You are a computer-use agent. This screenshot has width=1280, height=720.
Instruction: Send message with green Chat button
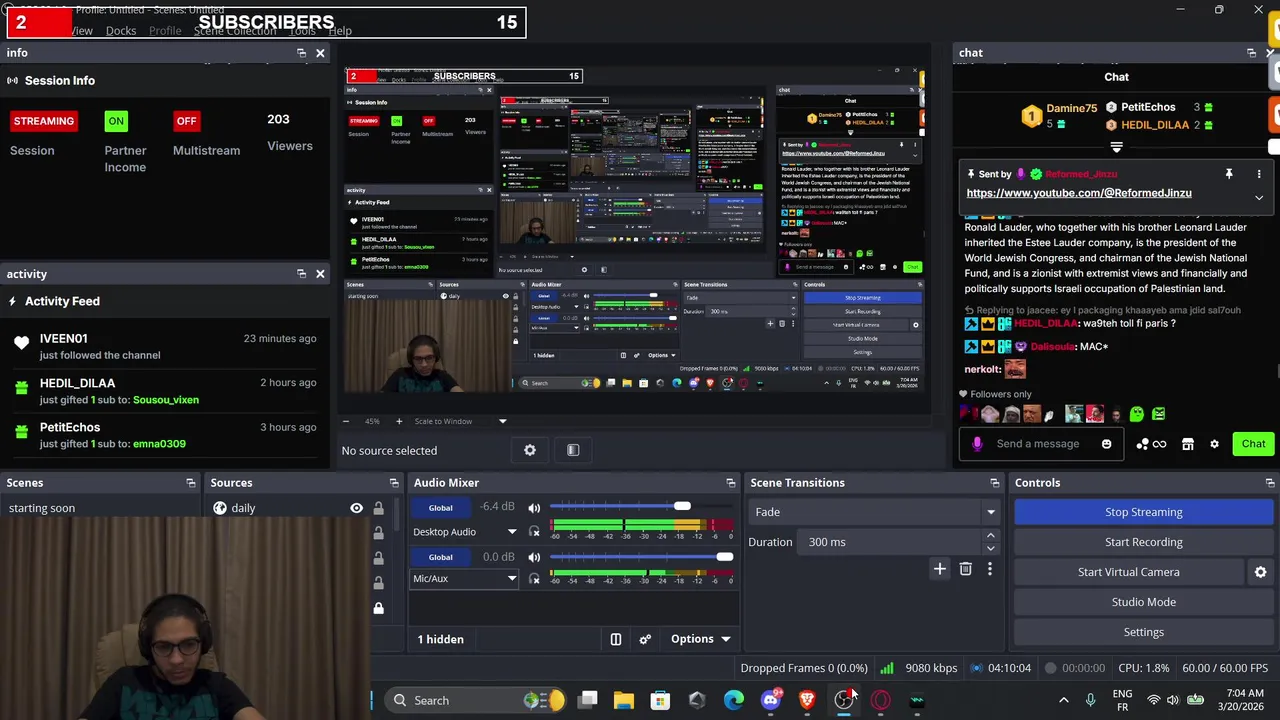(x=1253, y=444)
